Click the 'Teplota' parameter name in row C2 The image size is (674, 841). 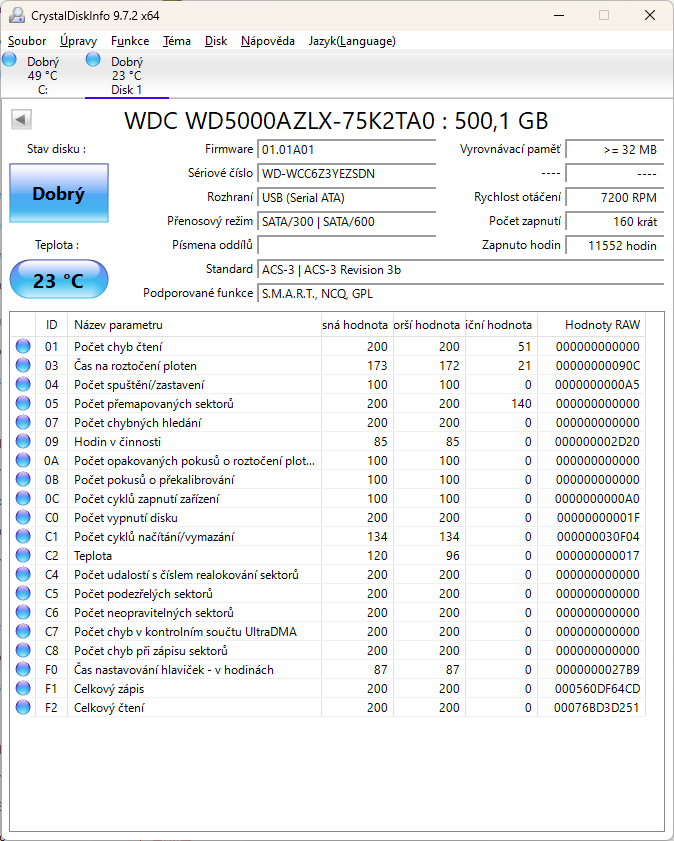[93, 555]
